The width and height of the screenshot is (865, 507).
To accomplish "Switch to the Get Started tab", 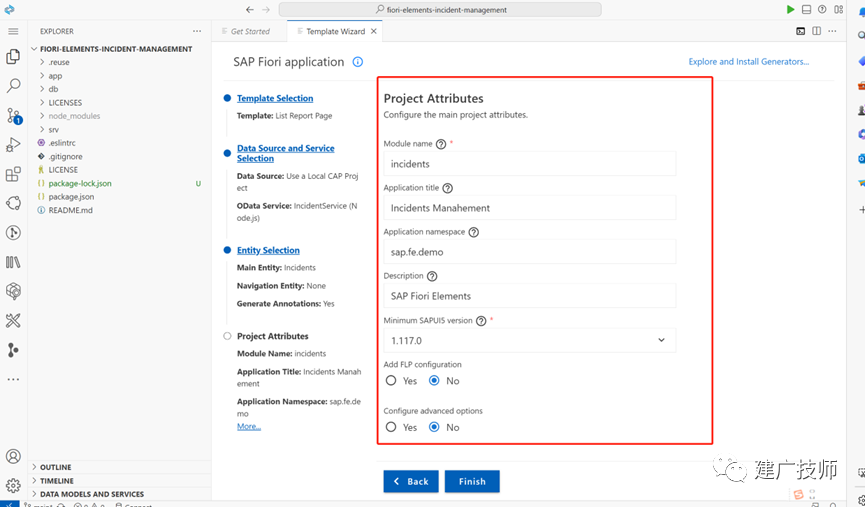I will point(249,31).
